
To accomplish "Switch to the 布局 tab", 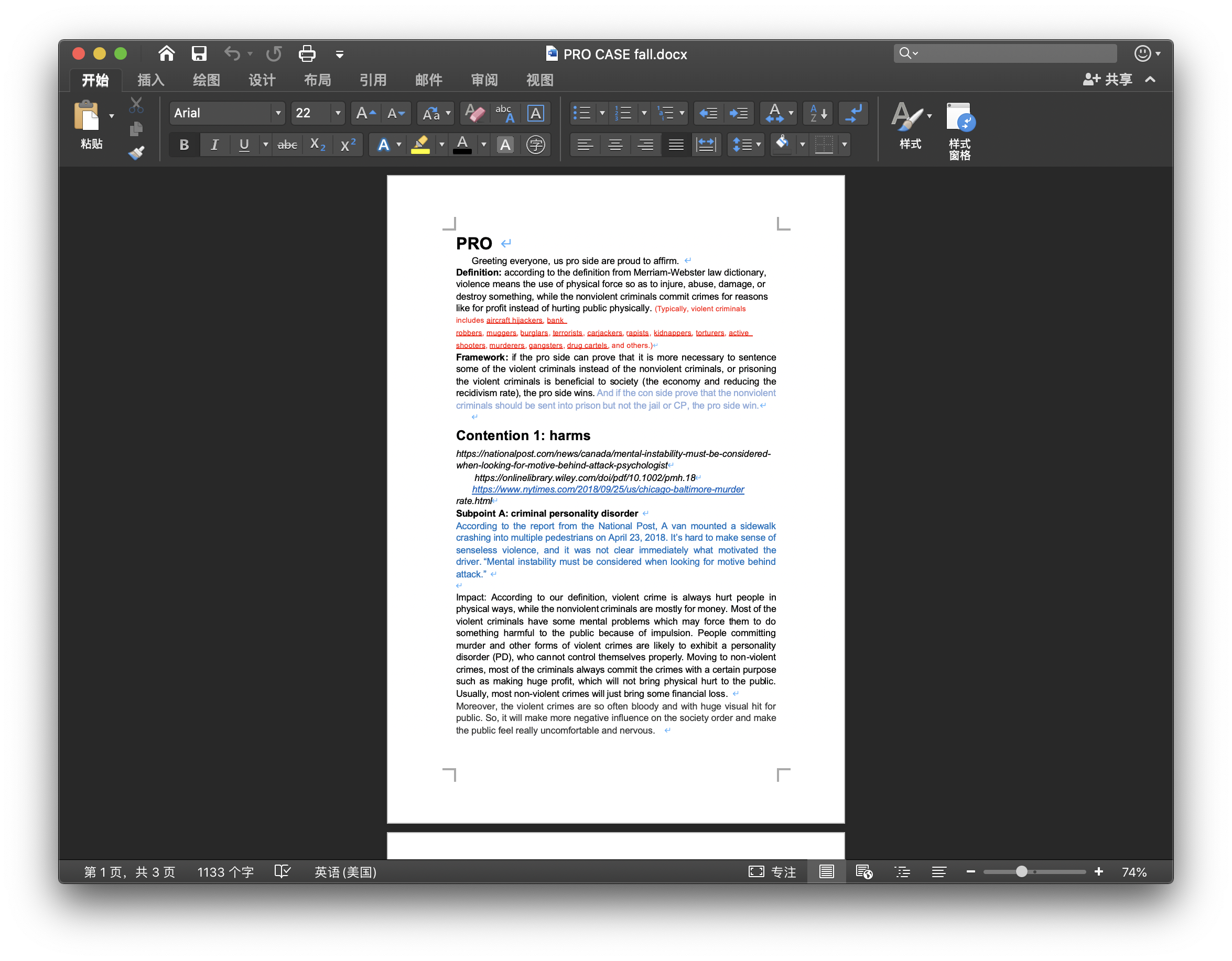I will [x=317, y=80].
